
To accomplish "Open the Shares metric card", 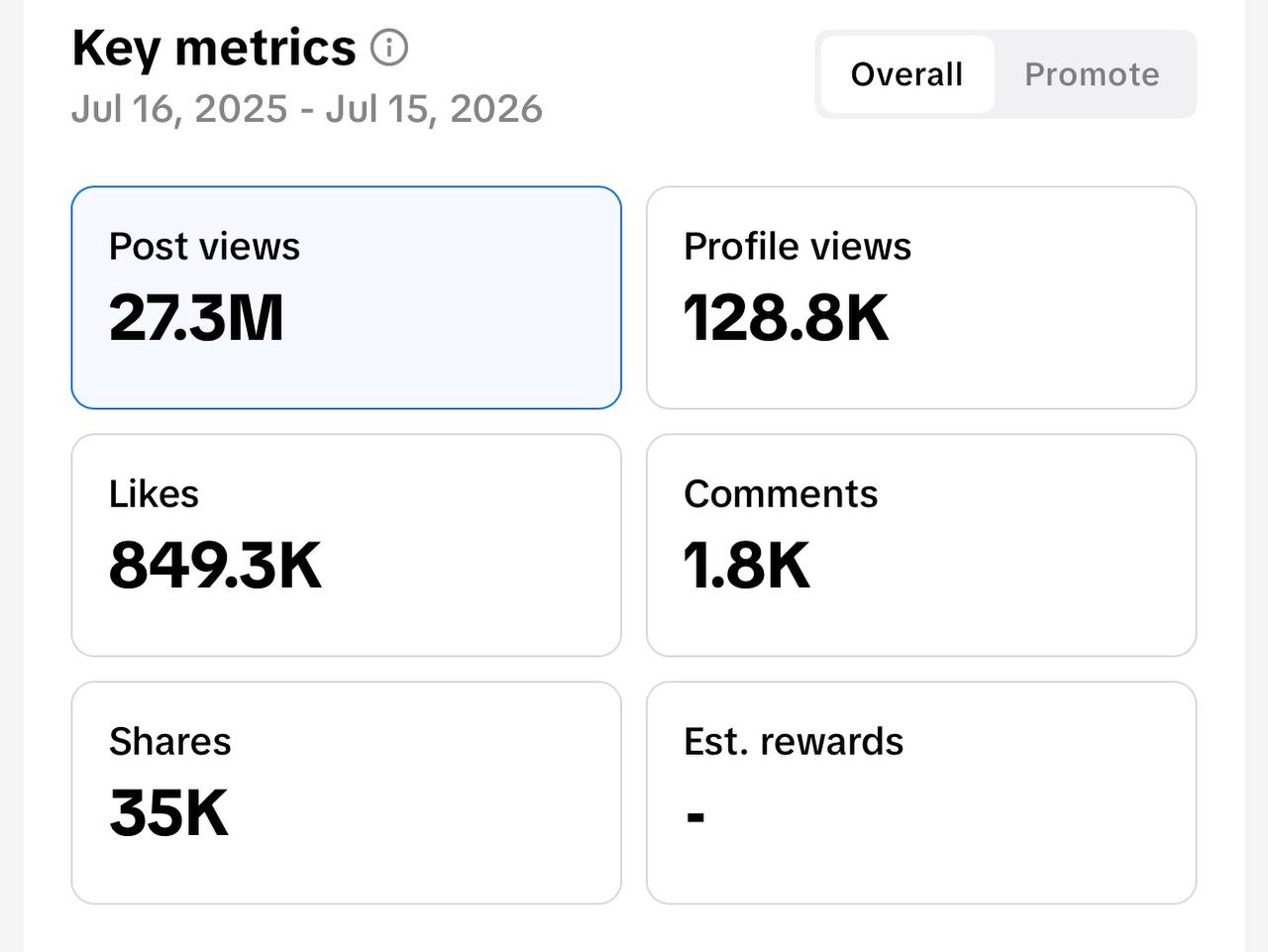I will (347, 793).
